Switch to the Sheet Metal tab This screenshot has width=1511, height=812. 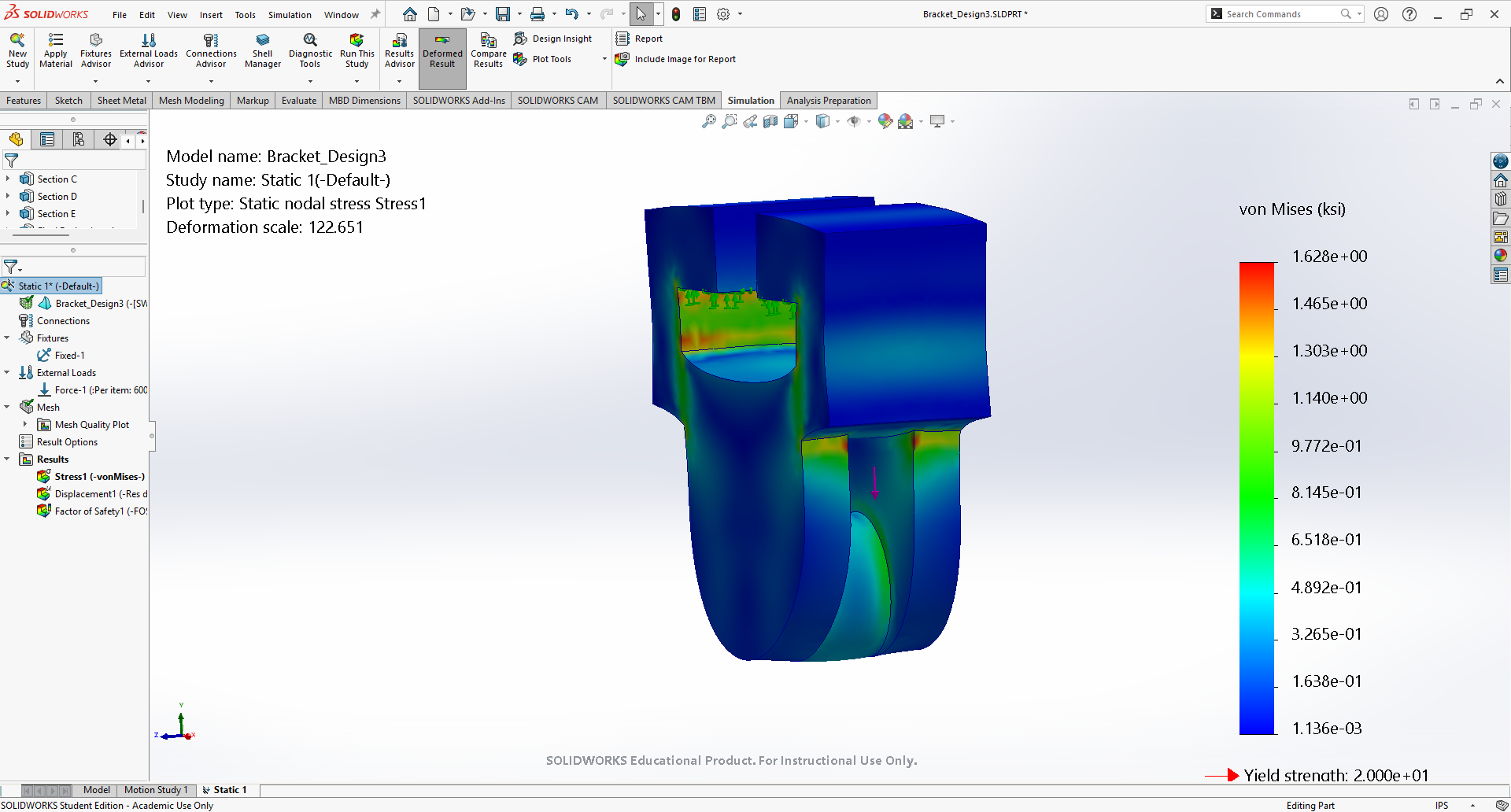pos(122,101)
